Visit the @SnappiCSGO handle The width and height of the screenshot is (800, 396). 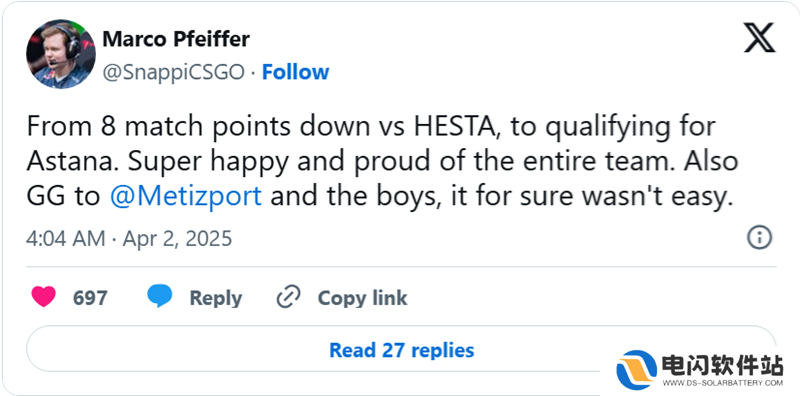click(173, 72)
